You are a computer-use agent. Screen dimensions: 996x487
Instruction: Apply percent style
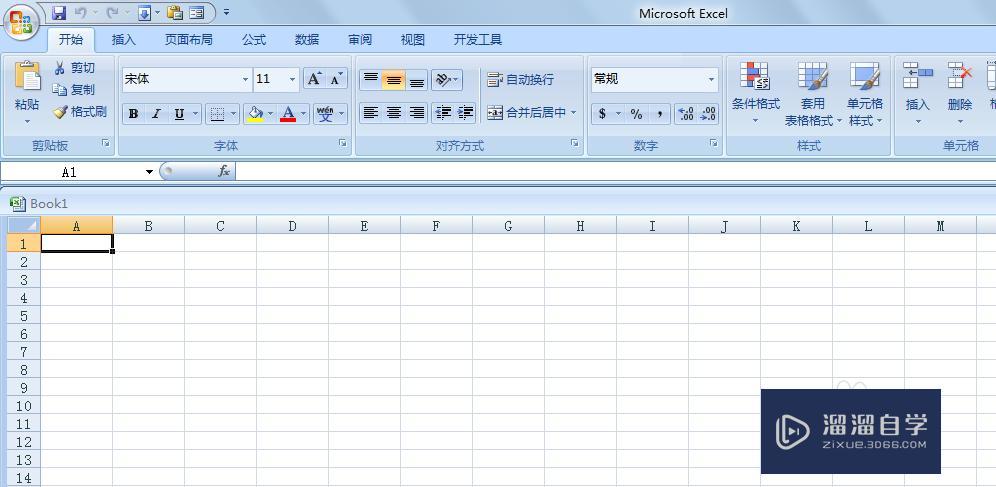click(x=636, y=114)
